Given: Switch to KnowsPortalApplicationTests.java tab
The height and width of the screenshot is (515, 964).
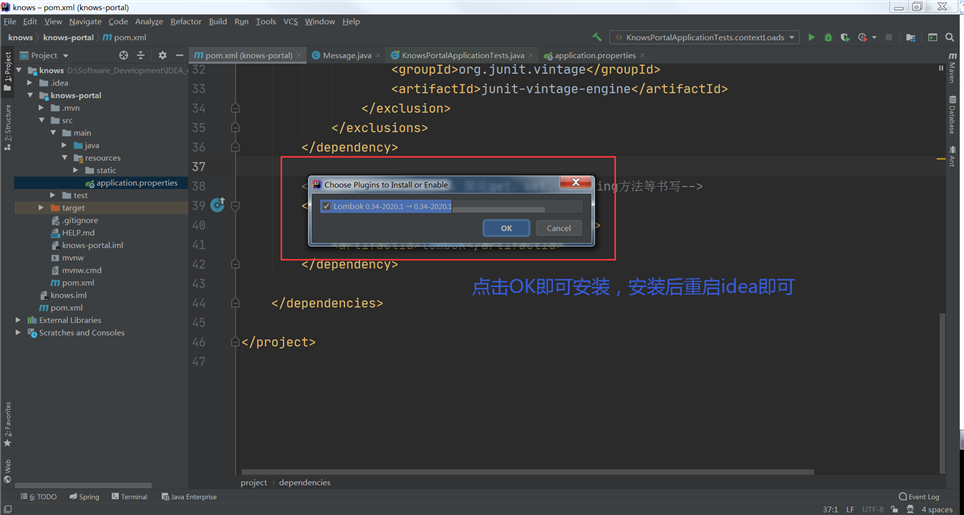Looking at the screenshot, I should click(462, 55).
